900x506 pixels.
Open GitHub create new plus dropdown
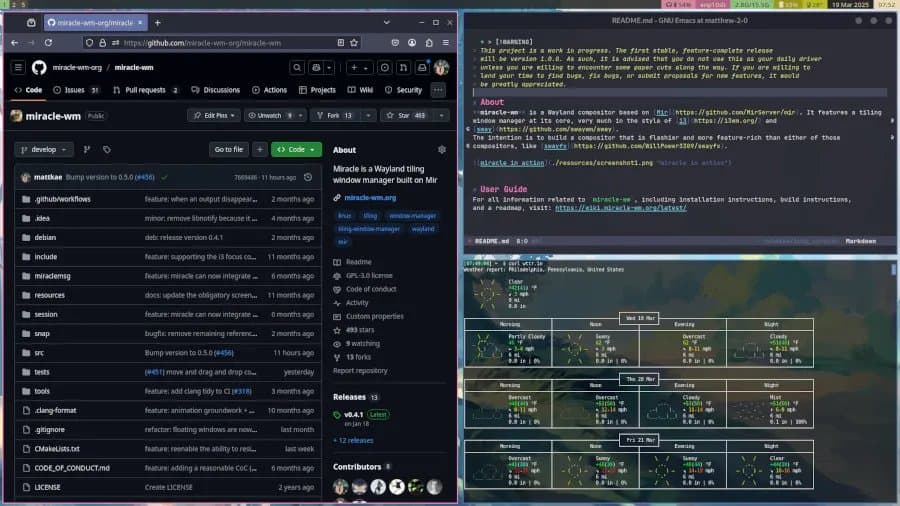tap(359, 68)
